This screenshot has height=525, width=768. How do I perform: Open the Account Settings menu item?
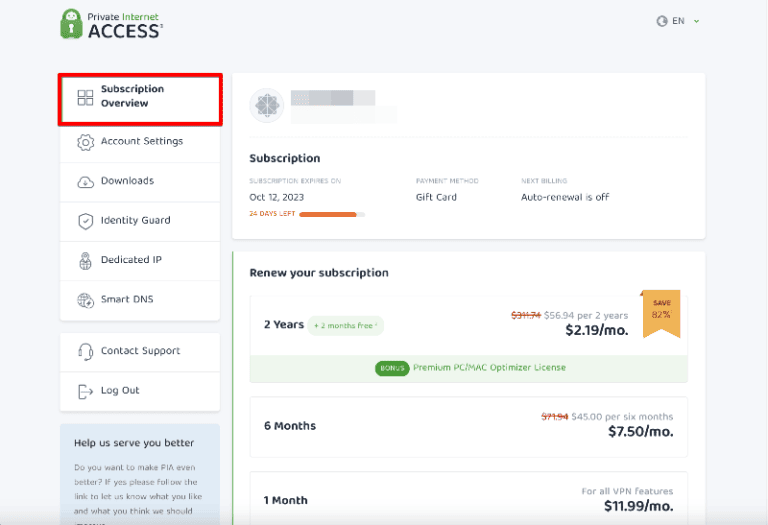coord(141,142)
